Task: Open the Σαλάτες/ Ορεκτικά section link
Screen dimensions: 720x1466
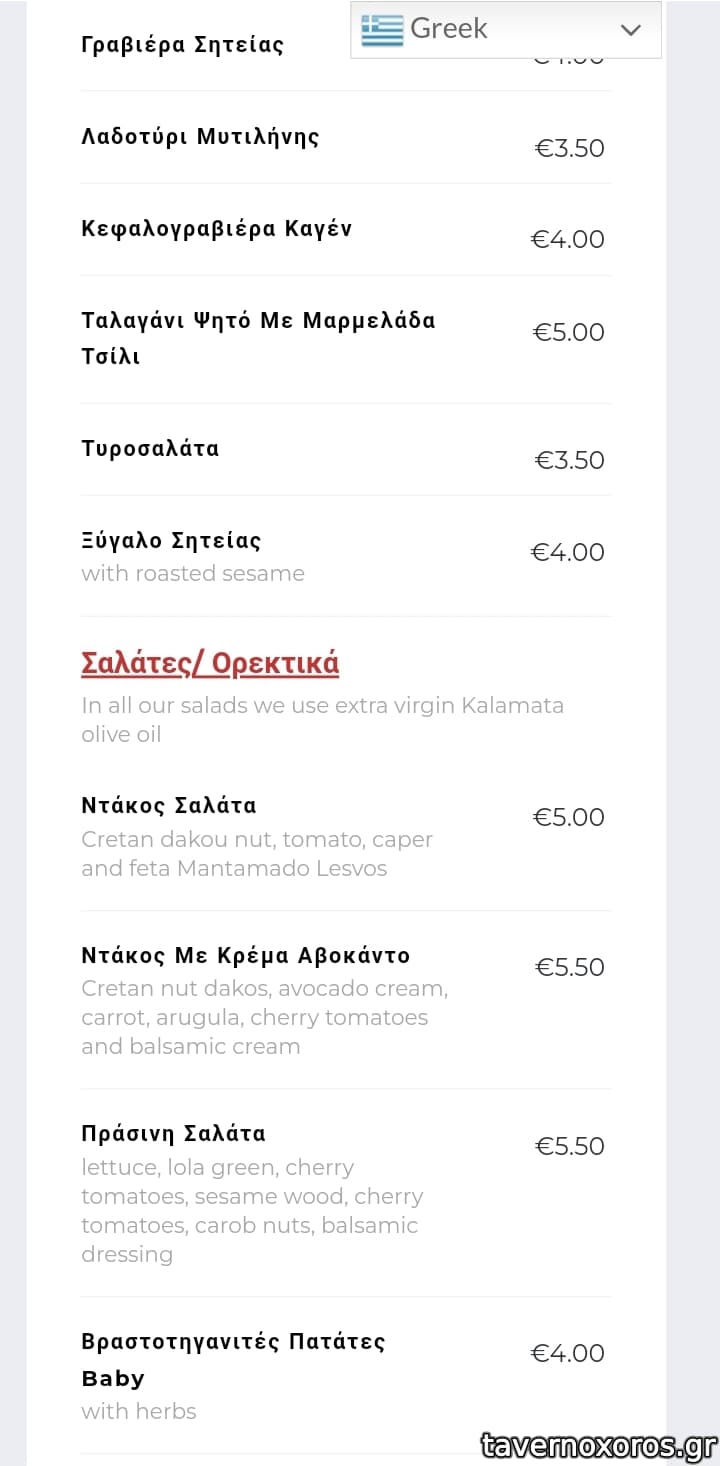Action: coord(210,664)
